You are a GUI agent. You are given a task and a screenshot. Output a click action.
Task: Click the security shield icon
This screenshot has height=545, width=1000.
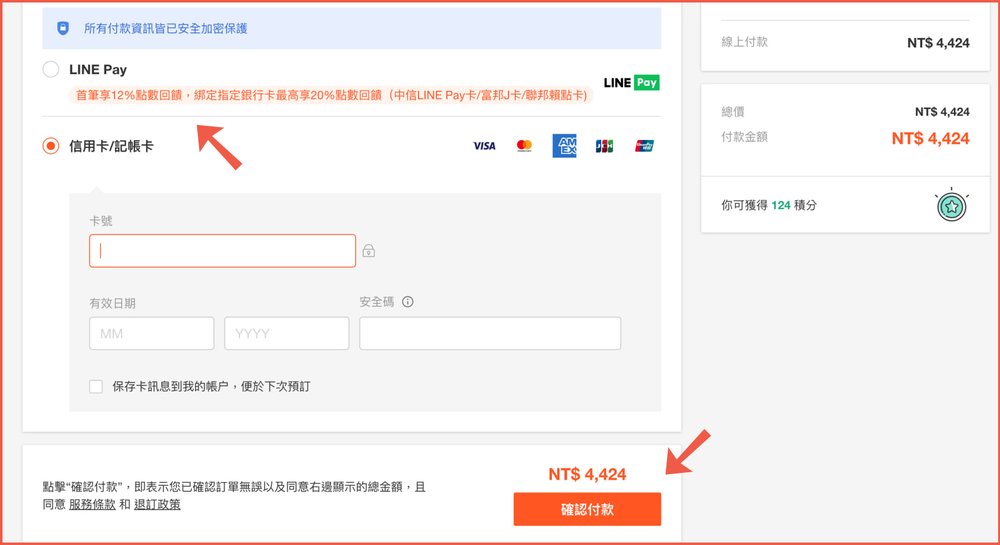[x=62, y=28]
